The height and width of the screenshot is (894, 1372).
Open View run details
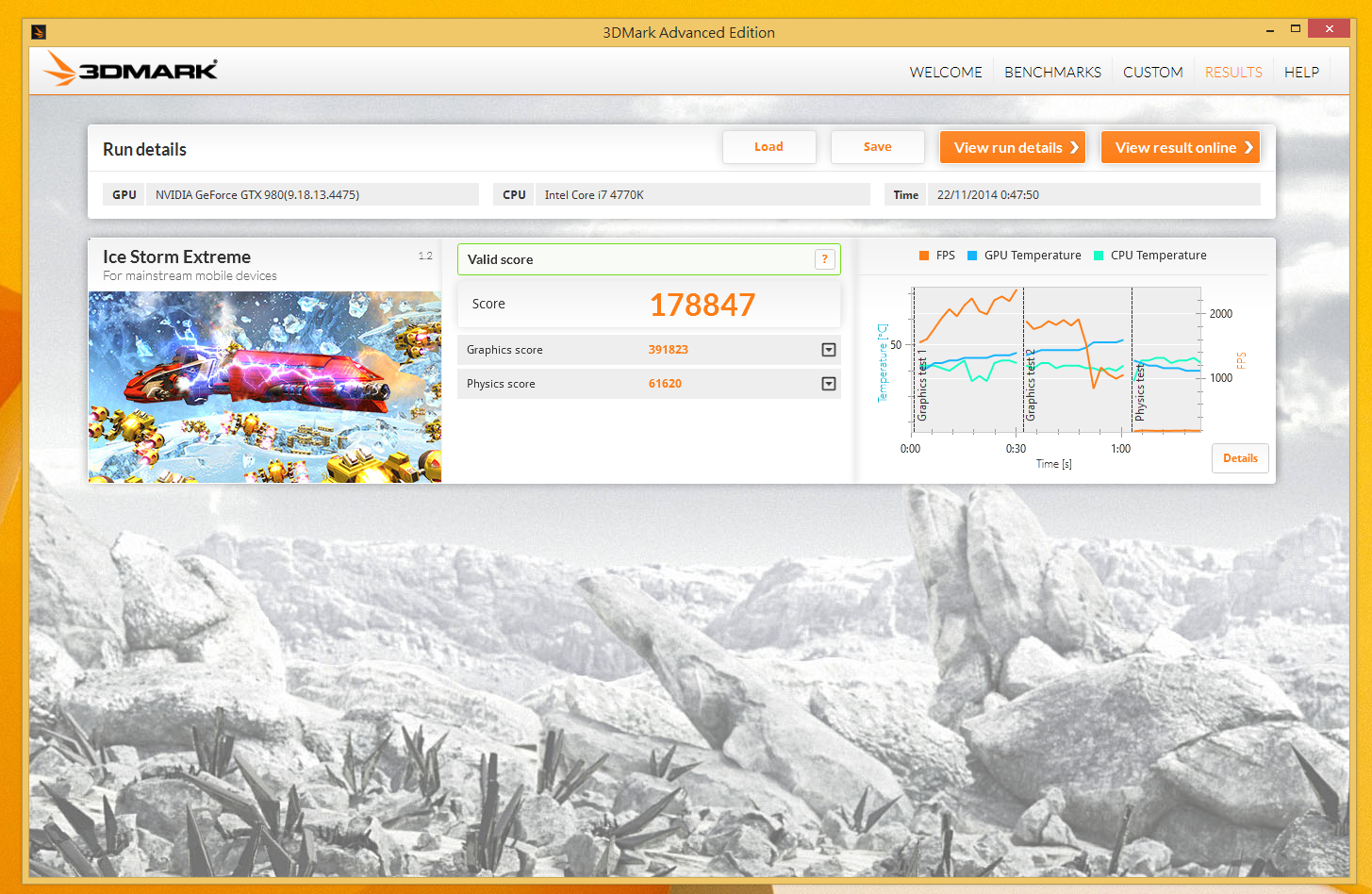[x=1013, y=147]
